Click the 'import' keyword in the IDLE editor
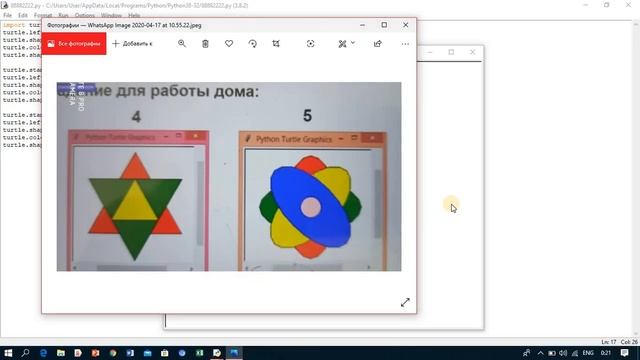 click(x=14, y=25)
